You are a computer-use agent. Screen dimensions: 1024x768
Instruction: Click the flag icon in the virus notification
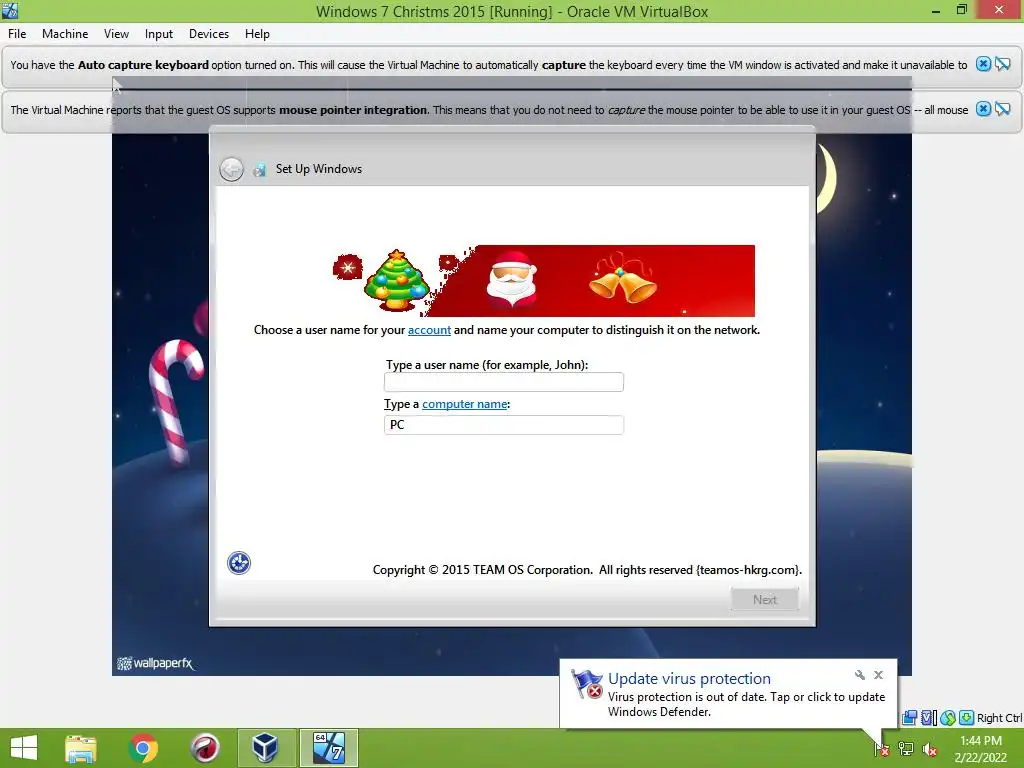(586, 684)
